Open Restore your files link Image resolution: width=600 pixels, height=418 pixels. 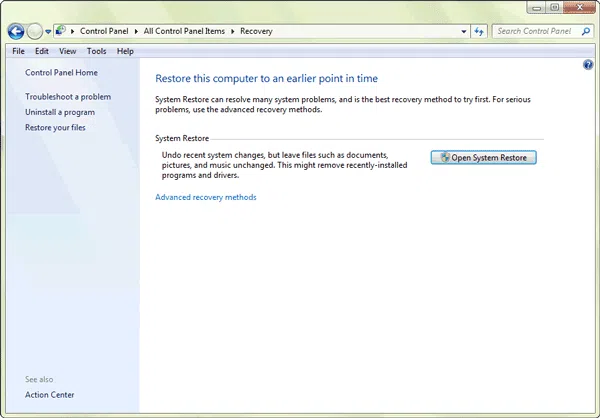point(55,128)
